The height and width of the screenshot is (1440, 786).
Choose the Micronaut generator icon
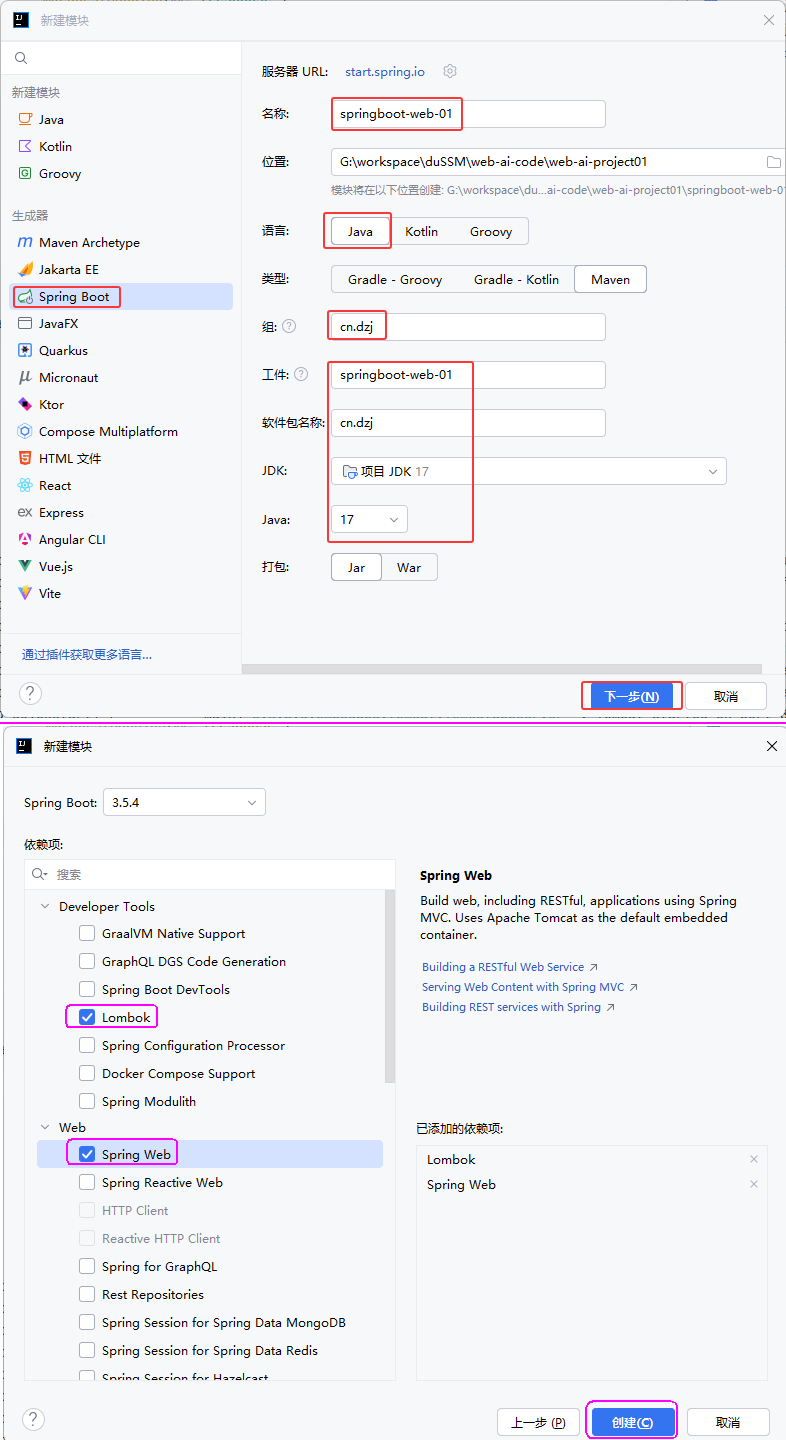[x=25, y=378]
